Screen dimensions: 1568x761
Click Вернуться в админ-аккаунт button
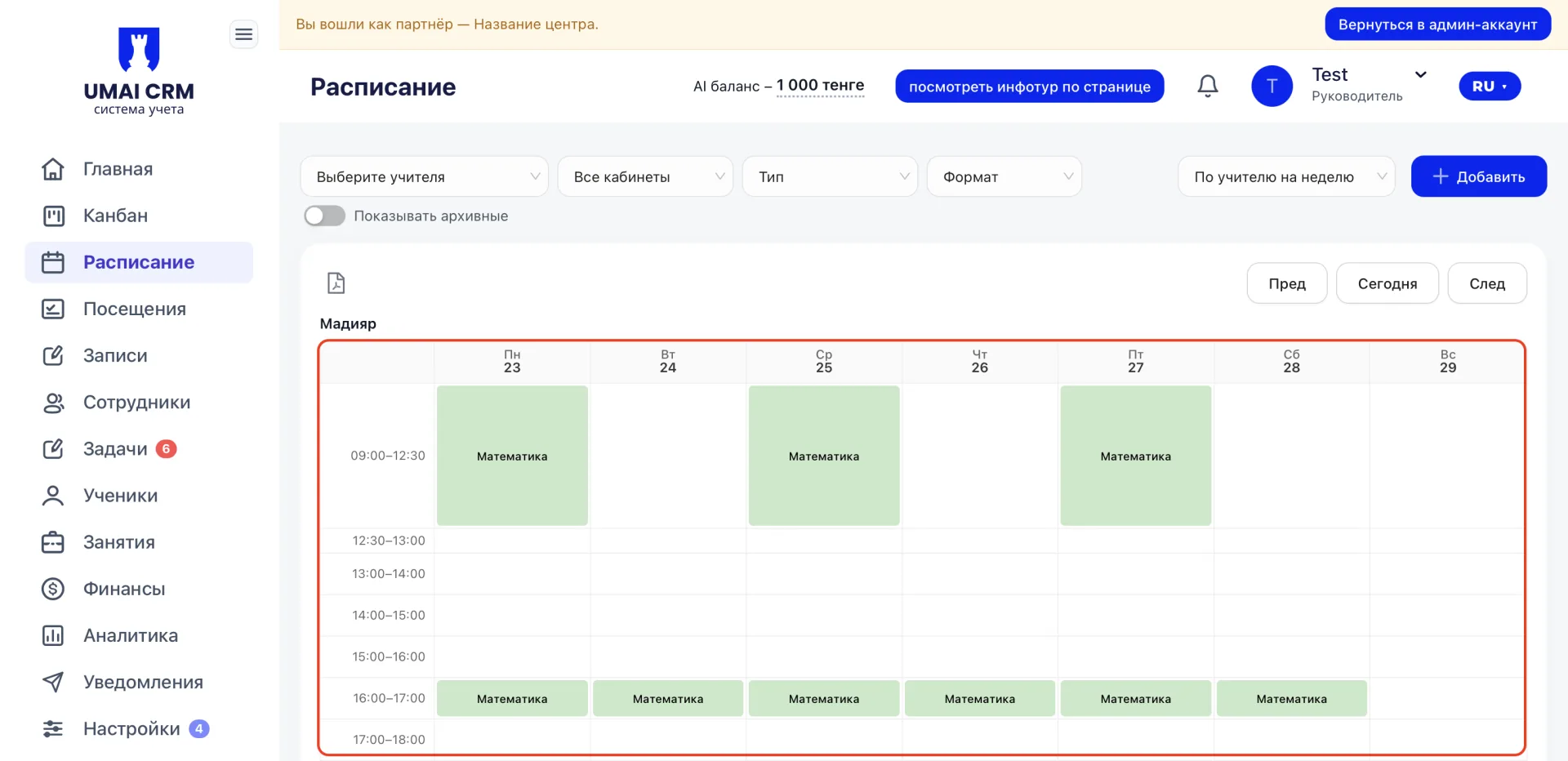tap(1437, 24)
